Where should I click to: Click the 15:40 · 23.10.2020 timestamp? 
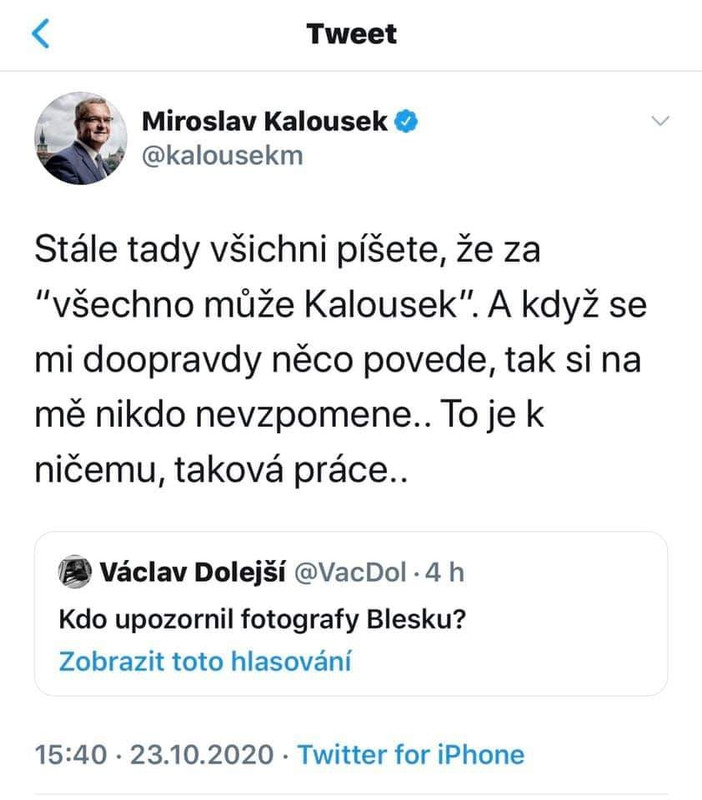tap(154, 755)
